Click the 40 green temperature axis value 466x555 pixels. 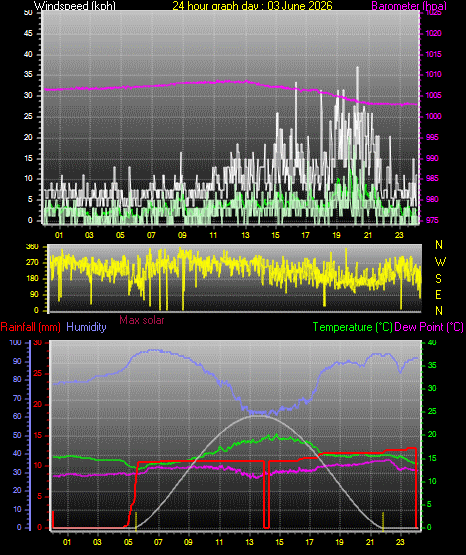tap(432, 342)
